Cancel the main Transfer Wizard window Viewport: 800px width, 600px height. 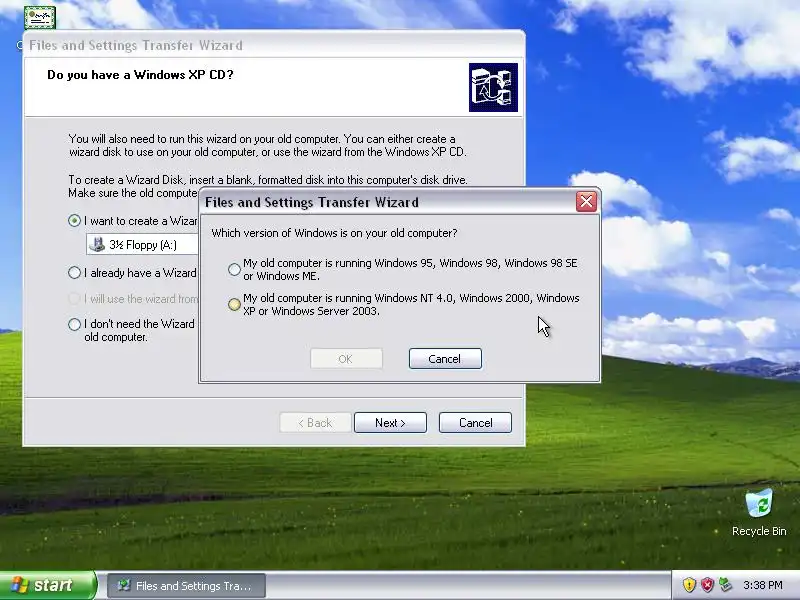coord(475,422)
